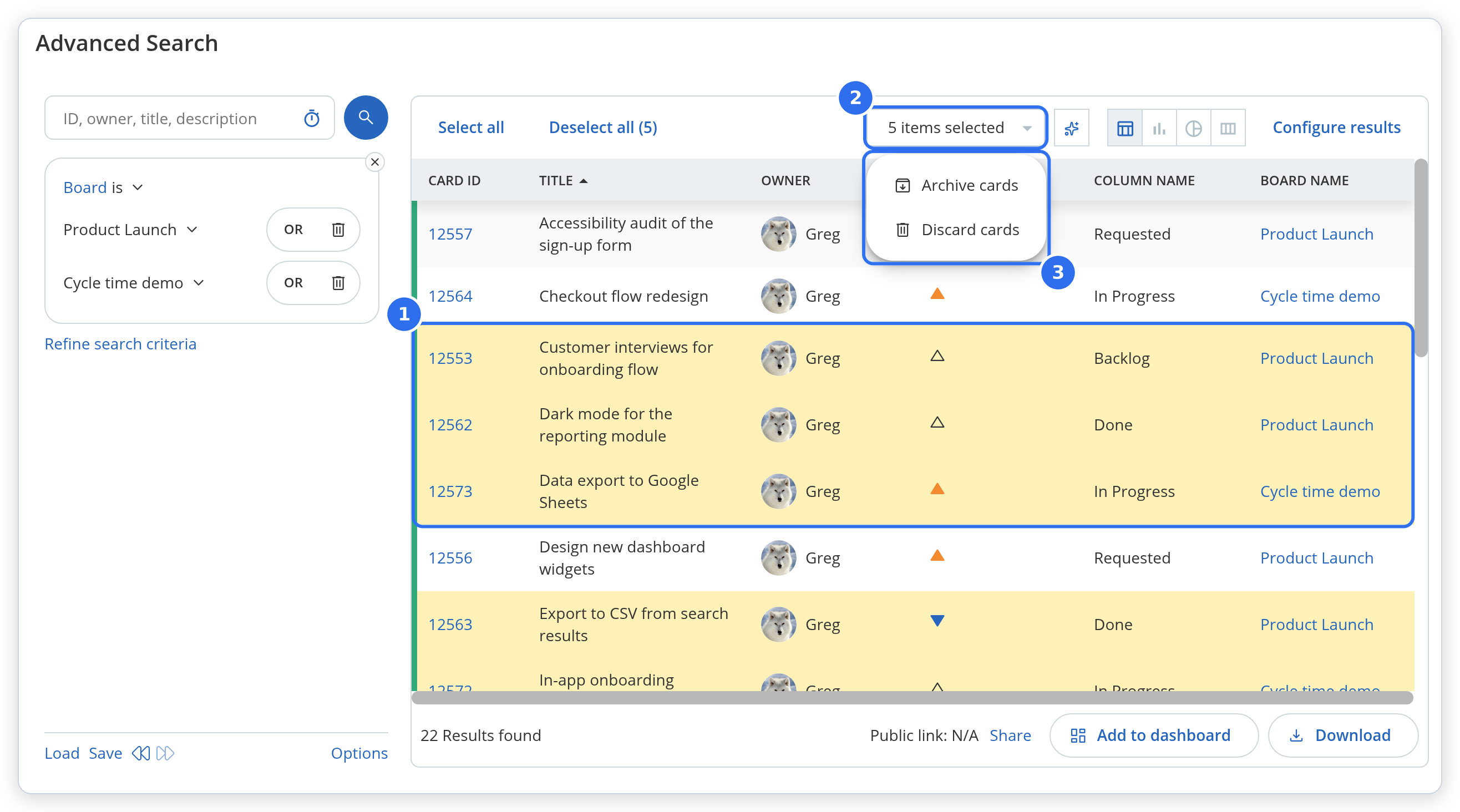Click the CARD ID column header
The height and width of the screenshot is (812, 1460).
point(454,181)
